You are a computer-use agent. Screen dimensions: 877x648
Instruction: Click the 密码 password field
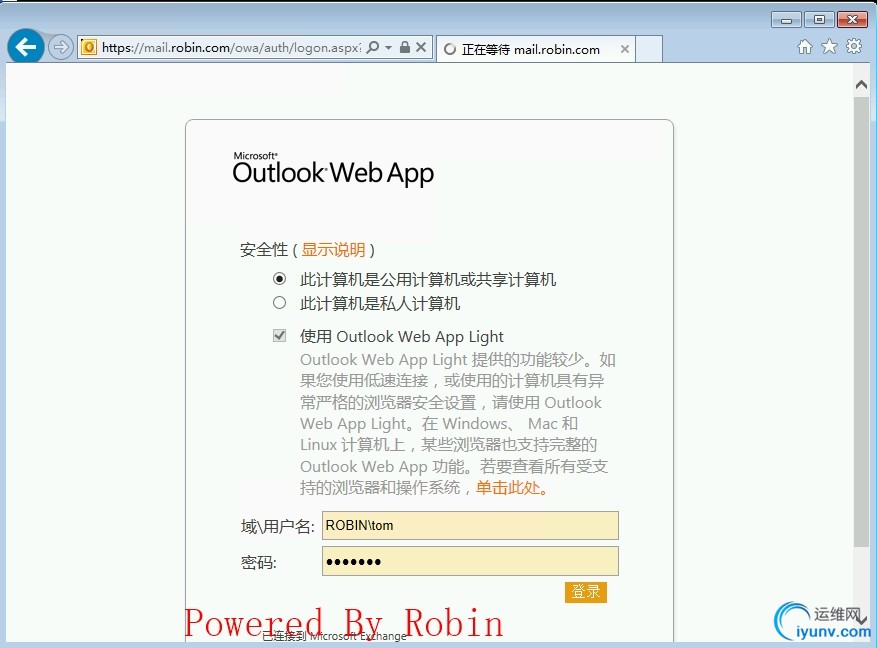470,561
